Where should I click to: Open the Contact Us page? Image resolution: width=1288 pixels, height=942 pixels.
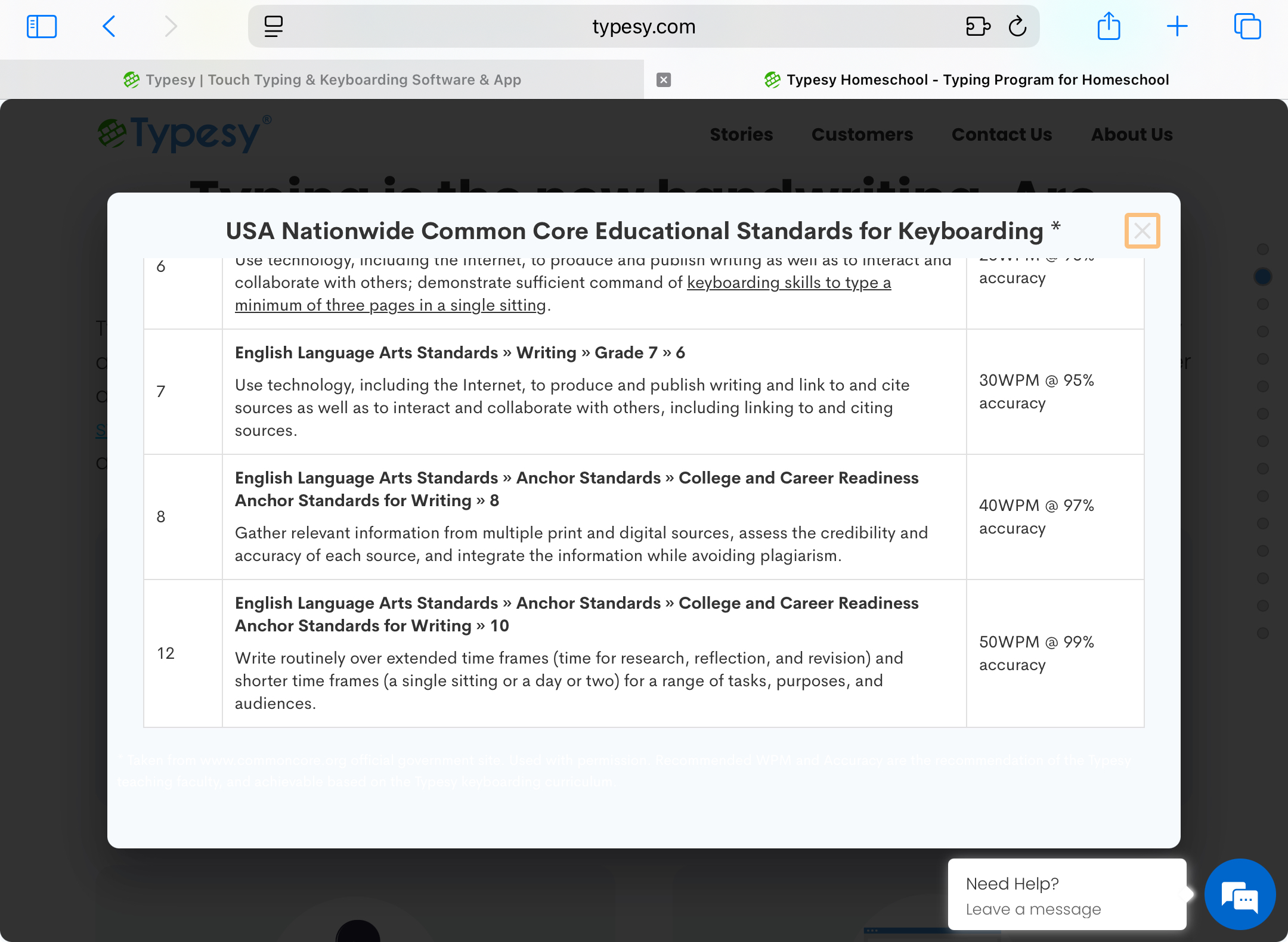tap(1001, 135)
